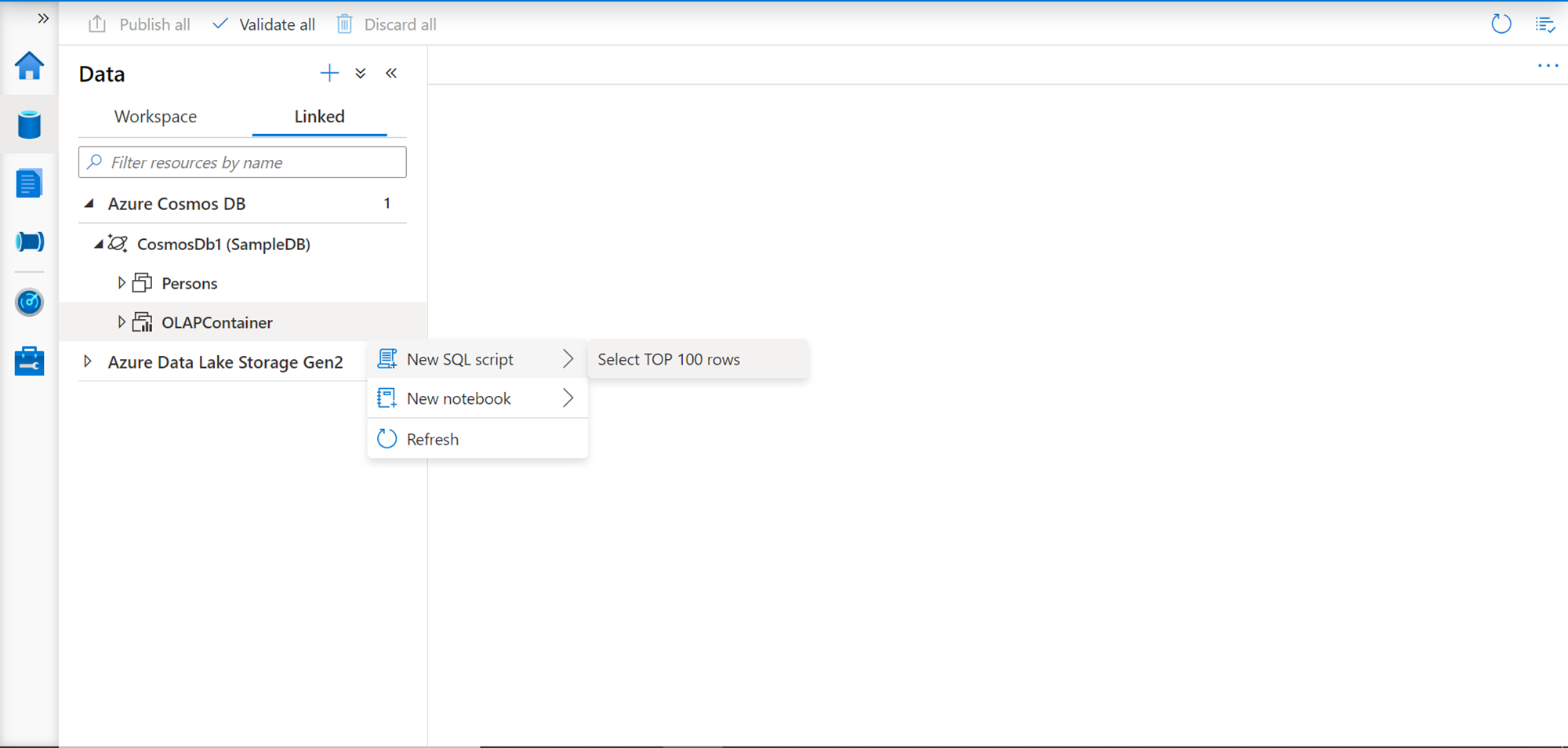Click the plus icon to add resource
The width and height of the screenshot is (1568, 748).
tap(329, 74)
